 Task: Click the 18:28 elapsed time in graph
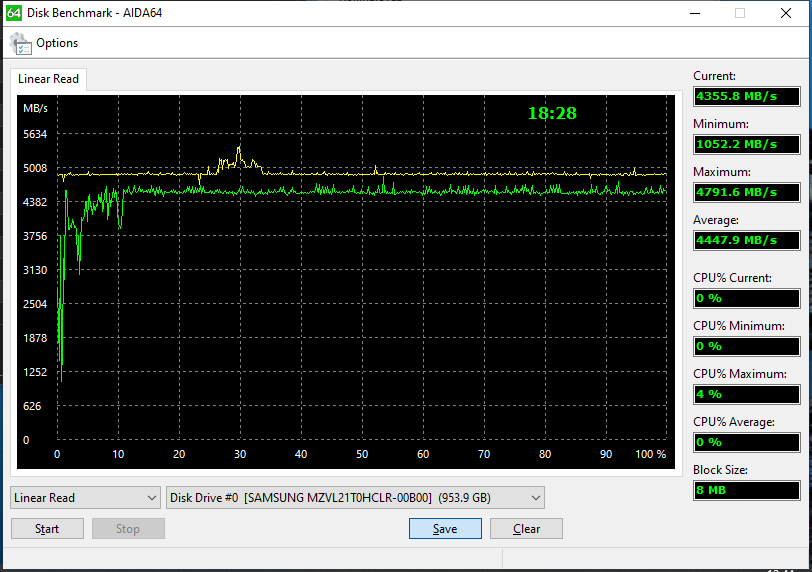coord(552,113)
